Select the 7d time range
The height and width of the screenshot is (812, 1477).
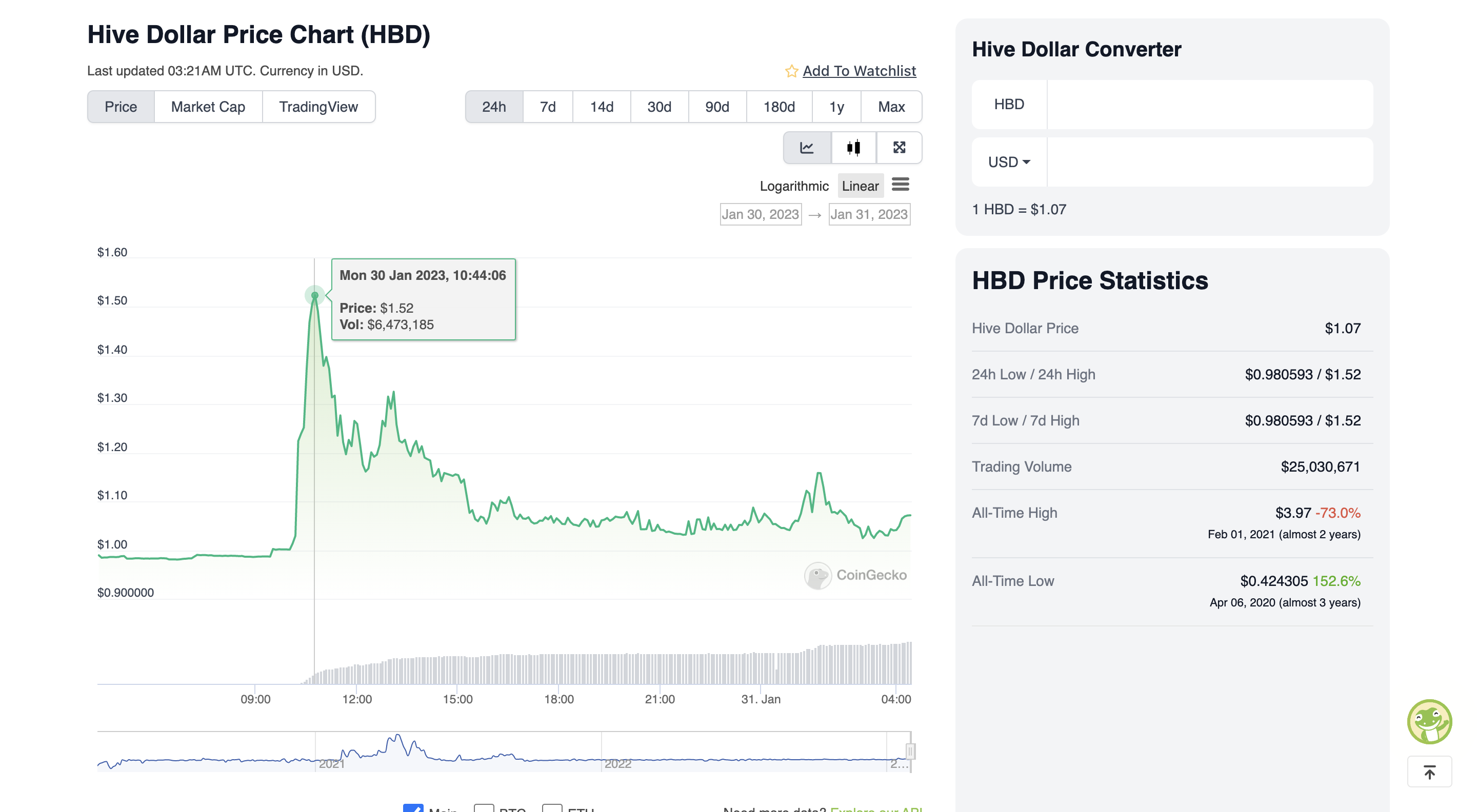[548, 107]
